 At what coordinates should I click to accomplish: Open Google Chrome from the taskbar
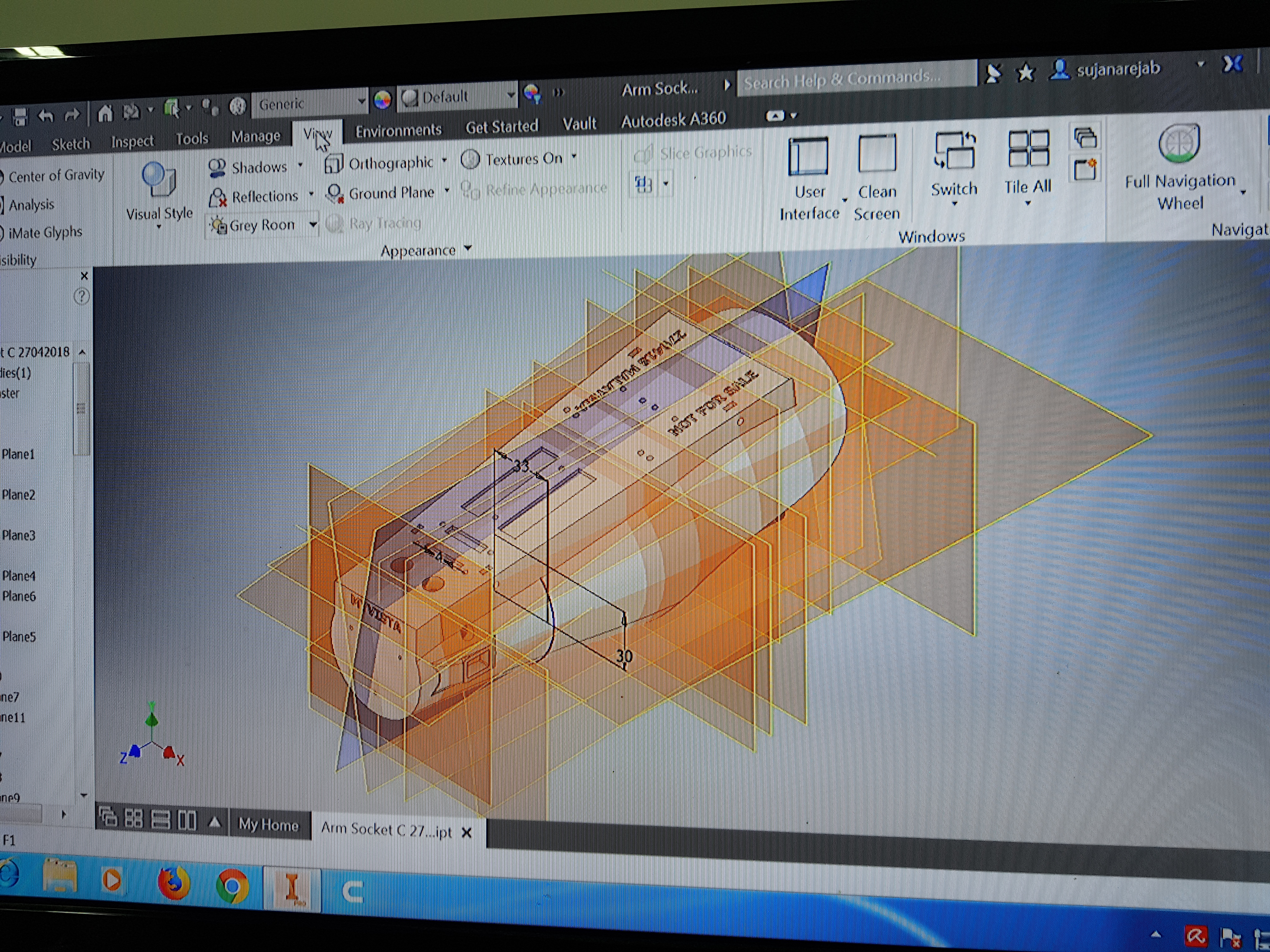pos(232,887)
